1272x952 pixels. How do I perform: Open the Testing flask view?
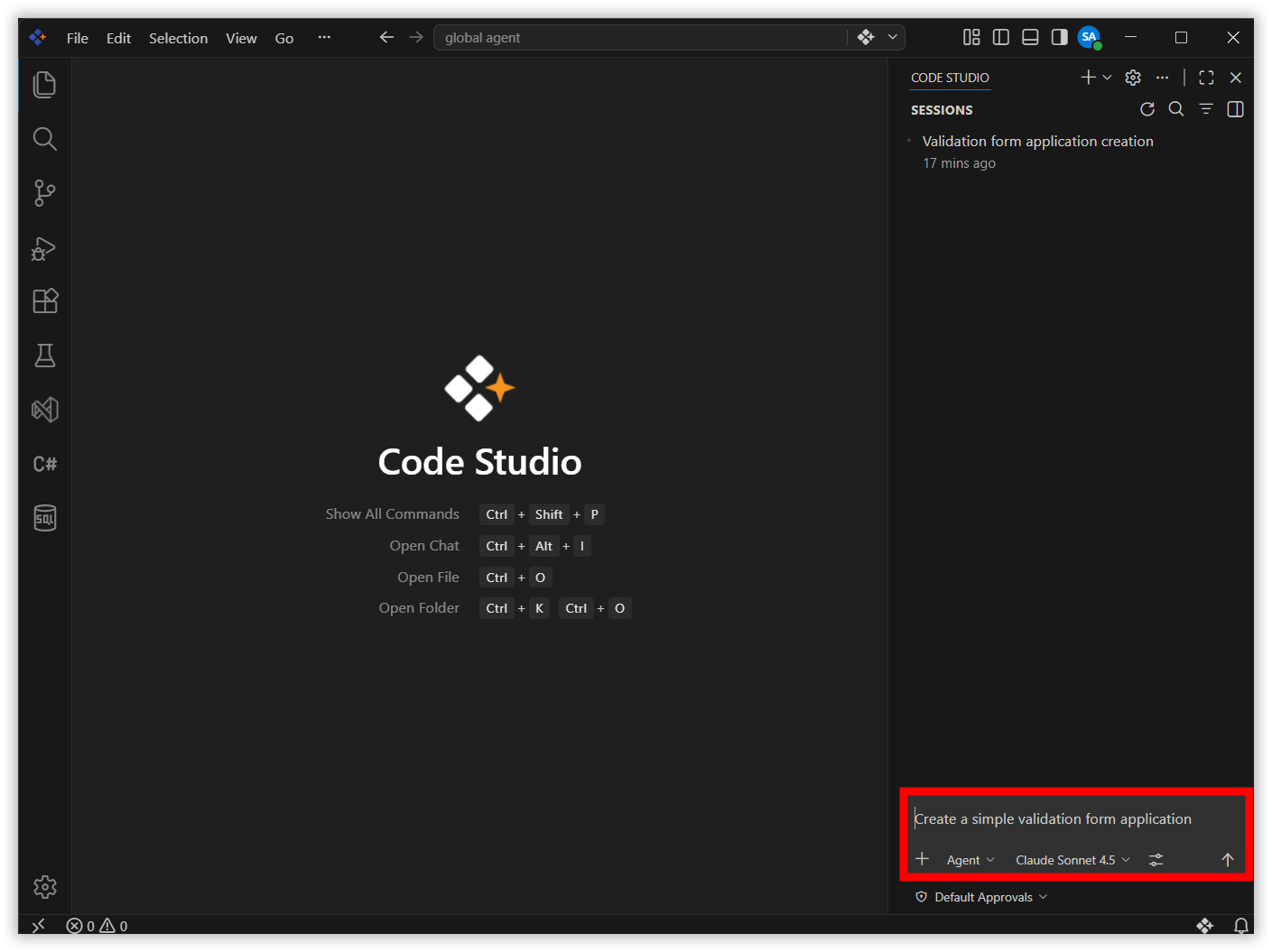click(44, 356)
